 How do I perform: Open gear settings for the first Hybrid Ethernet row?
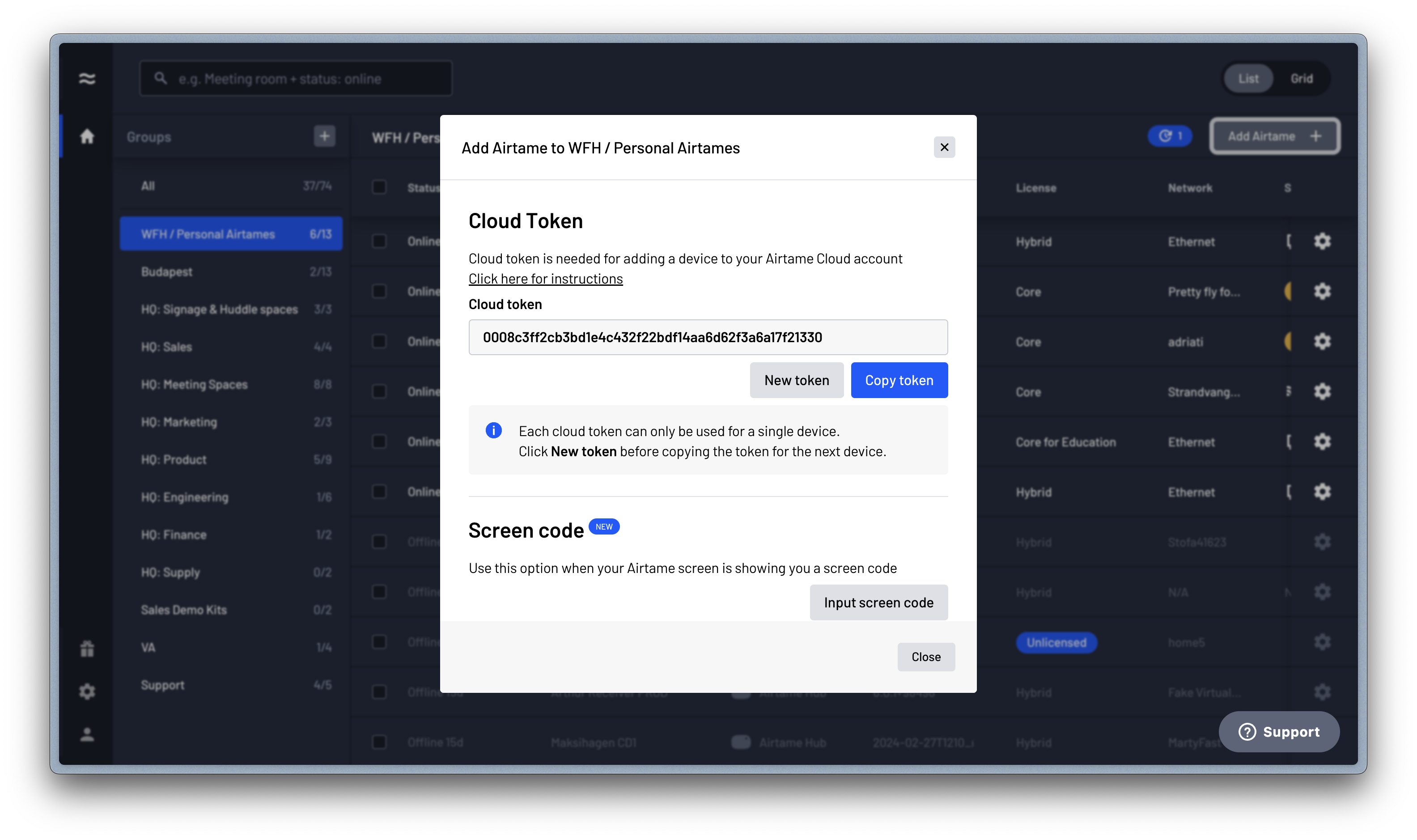(1322, 241)
